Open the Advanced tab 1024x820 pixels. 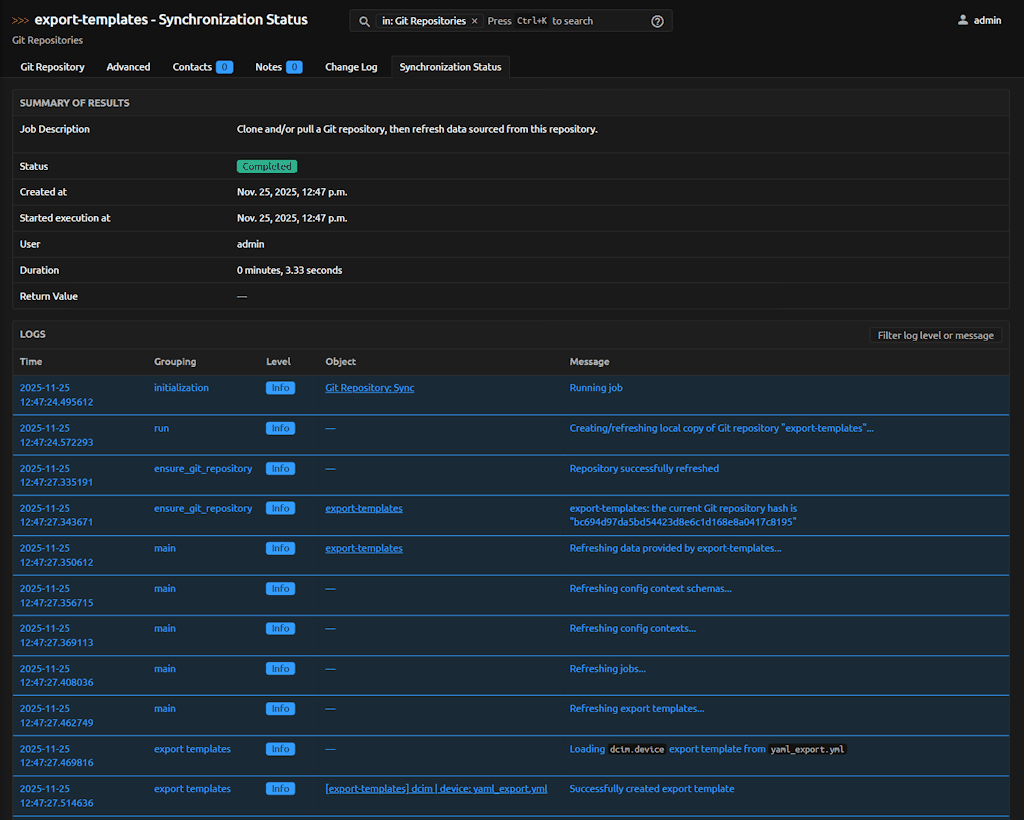128,67
